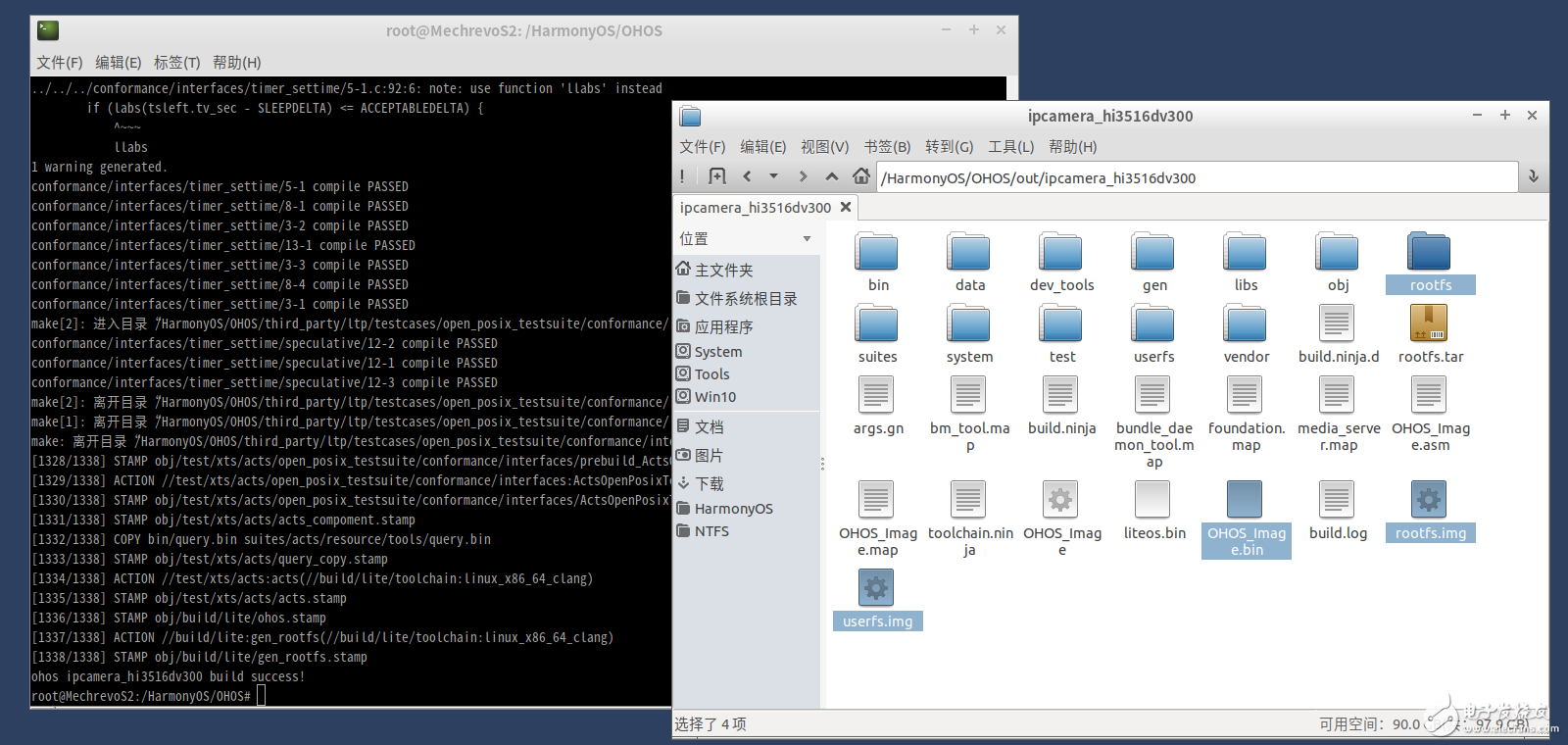Open 书签(B) menu

coord(888,147)
